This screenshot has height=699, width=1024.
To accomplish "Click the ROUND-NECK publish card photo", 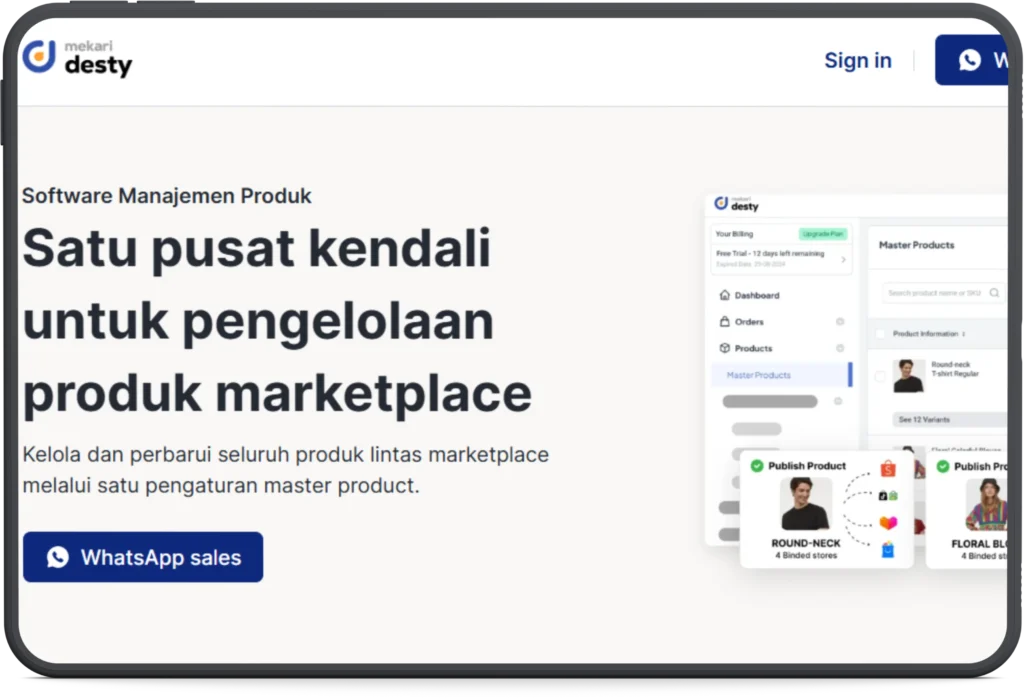I will tap(806, 504).
